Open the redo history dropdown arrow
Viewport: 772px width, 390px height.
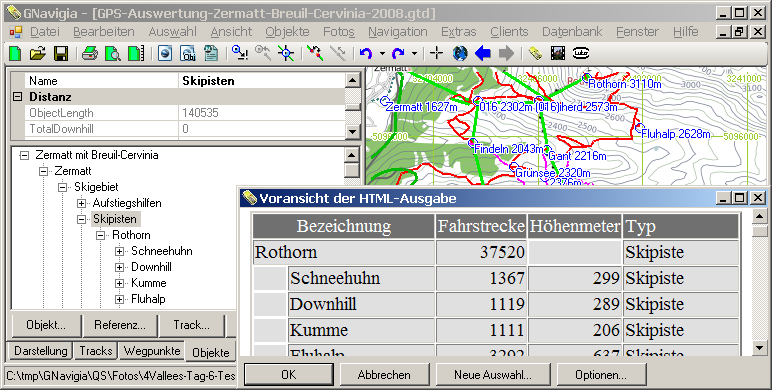pyautogui.click(x=414, y=53)
